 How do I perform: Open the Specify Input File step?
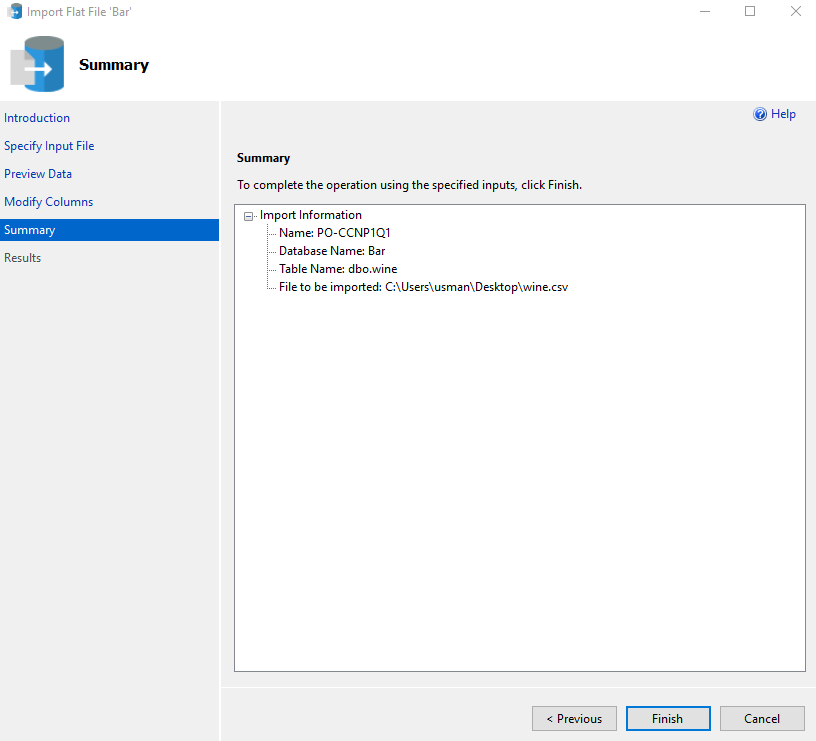pyautogui.click(x=49, y=146)
